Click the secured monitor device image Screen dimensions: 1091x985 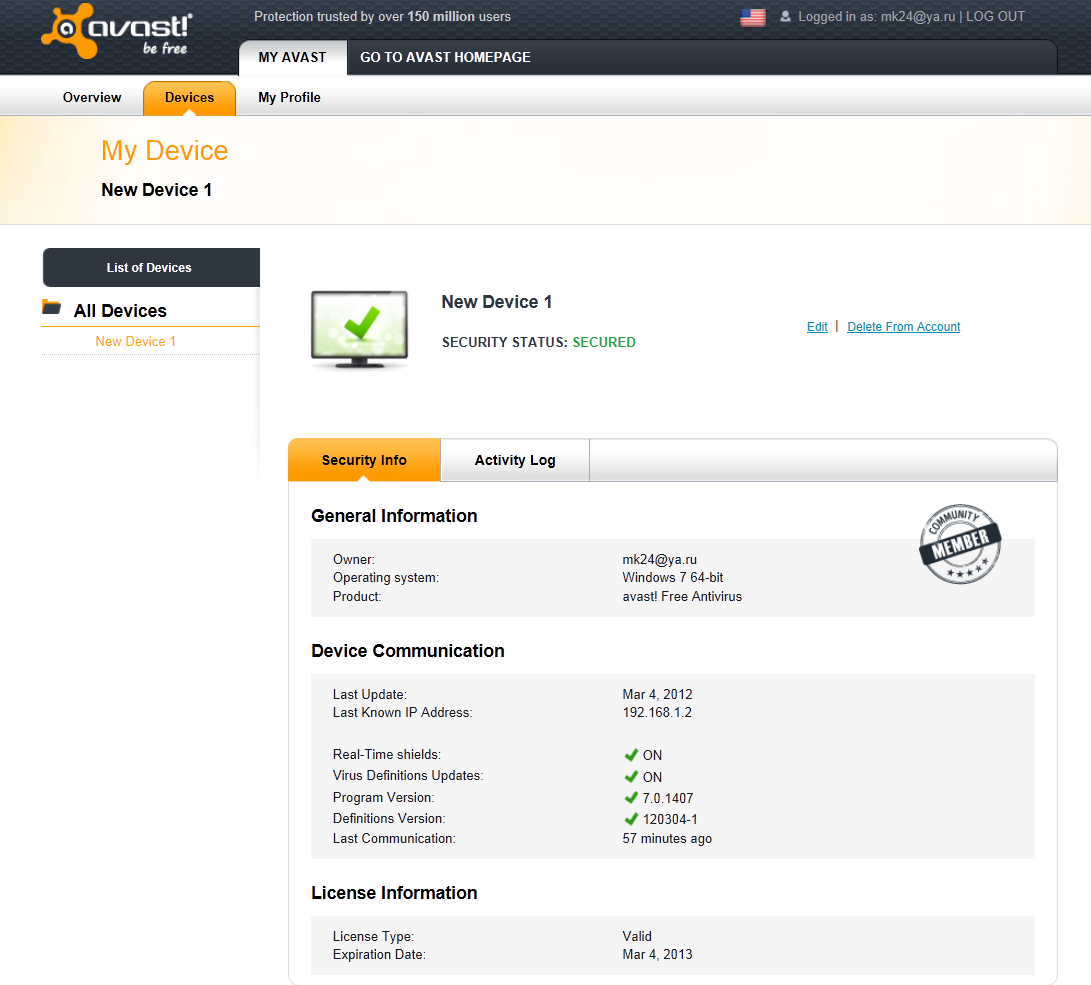click(359, 330)
